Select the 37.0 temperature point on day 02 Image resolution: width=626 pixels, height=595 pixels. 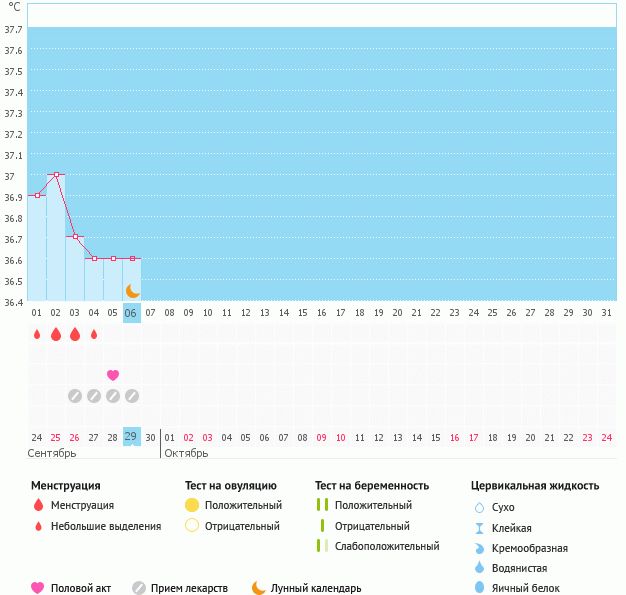click(56, 174)
